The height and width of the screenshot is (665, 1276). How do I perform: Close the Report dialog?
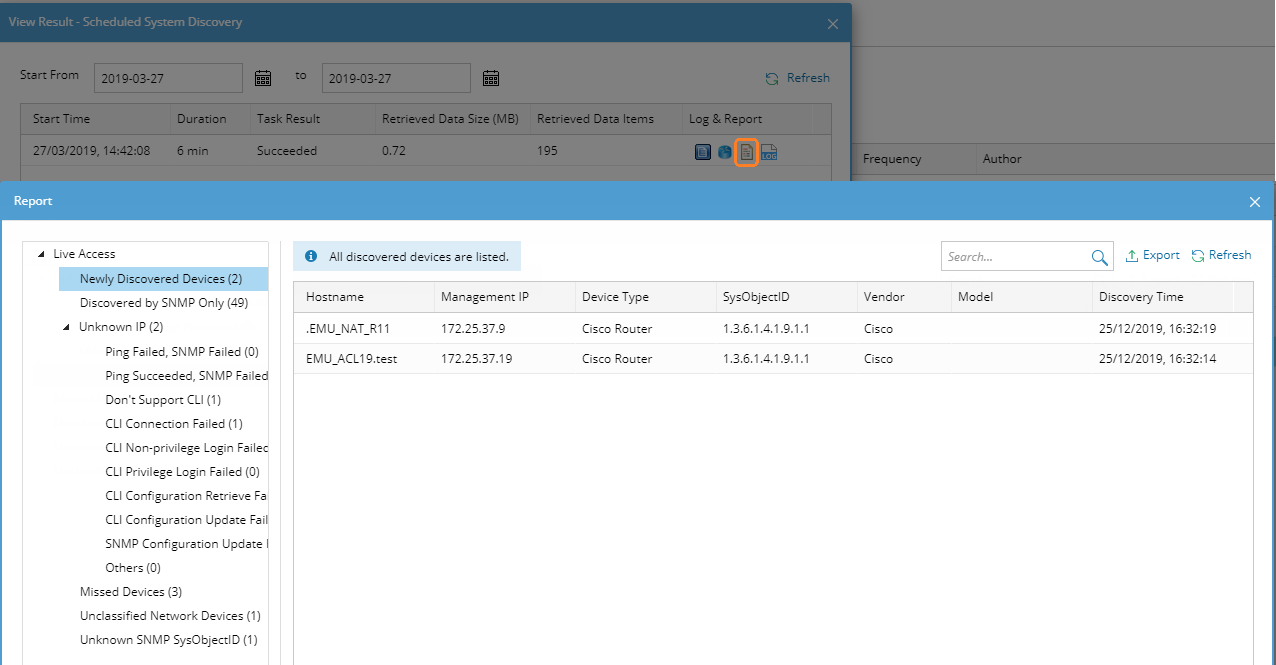pyautogui.click(x=1255, y=202)
